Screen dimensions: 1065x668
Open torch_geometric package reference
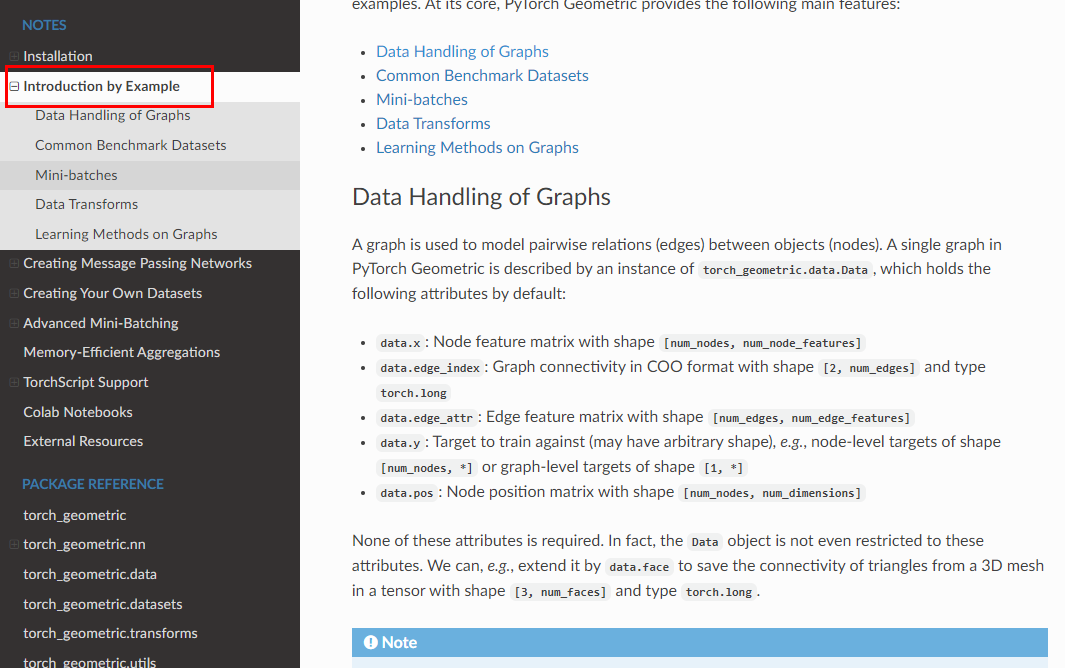pos(75,515)
